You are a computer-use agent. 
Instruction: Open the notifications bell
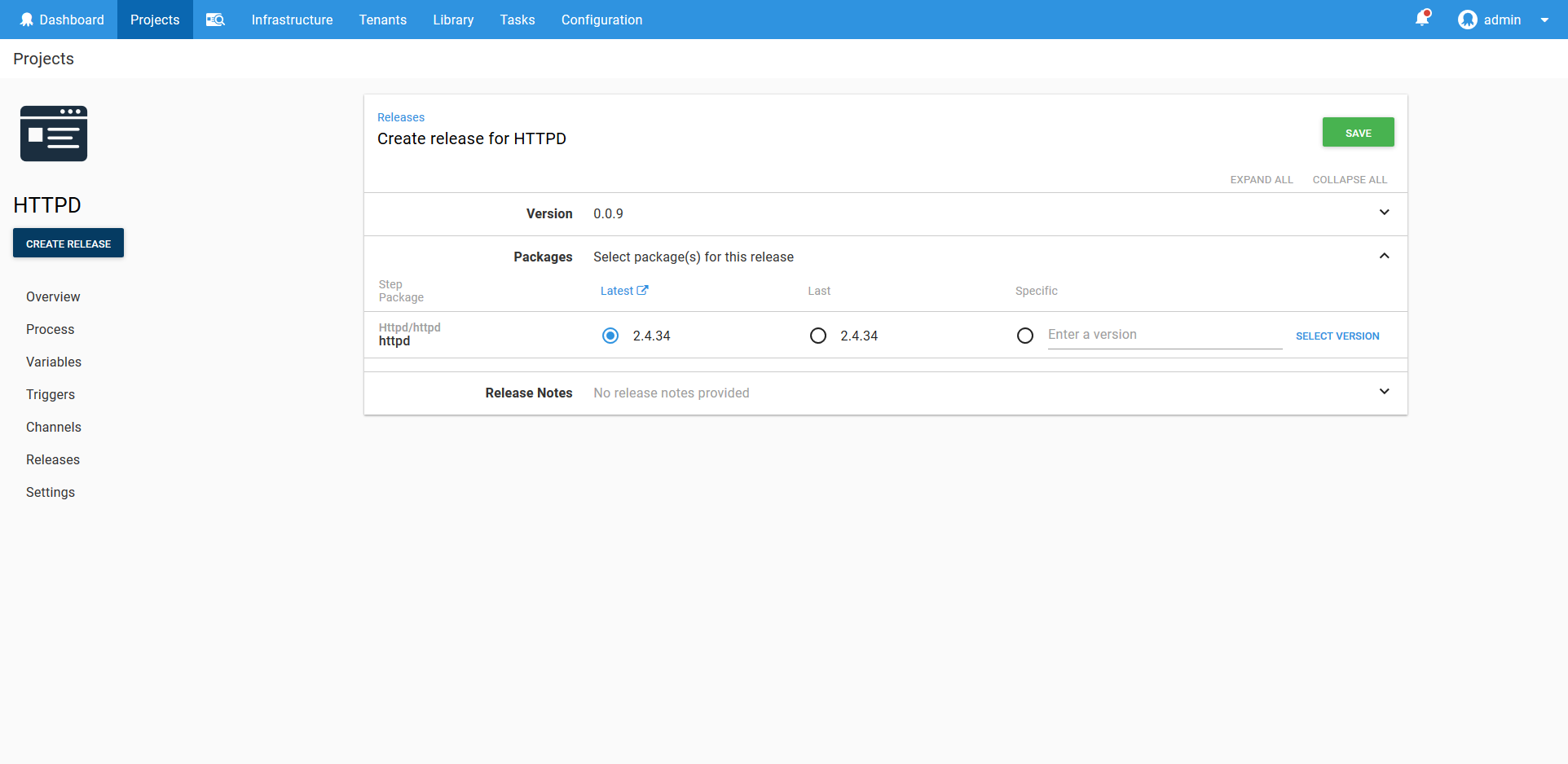pyautogui.click(x=1422, y=19)
